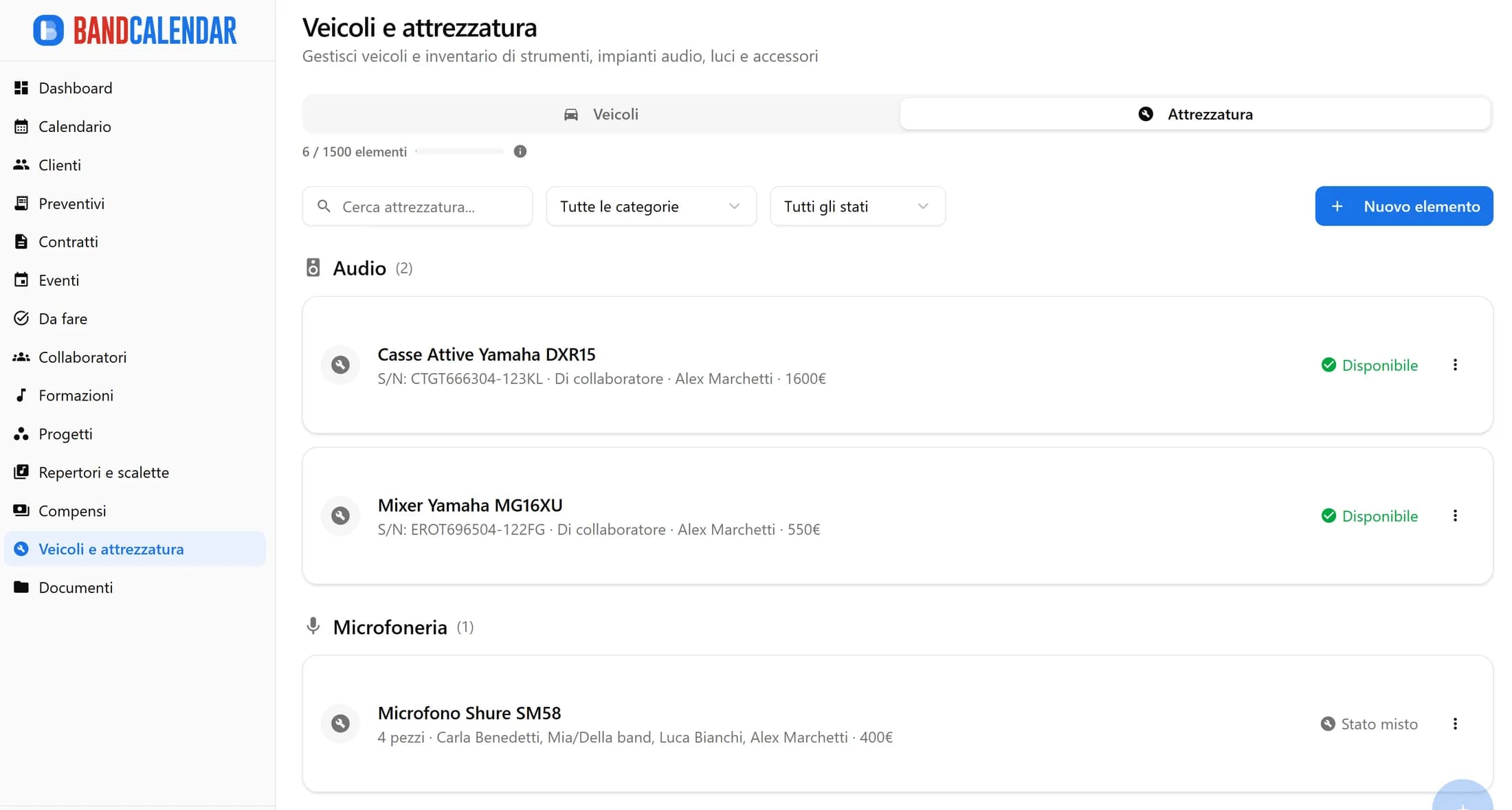Open the Documenti section
The image size is (1512, 810).
[x=76, y=587]
